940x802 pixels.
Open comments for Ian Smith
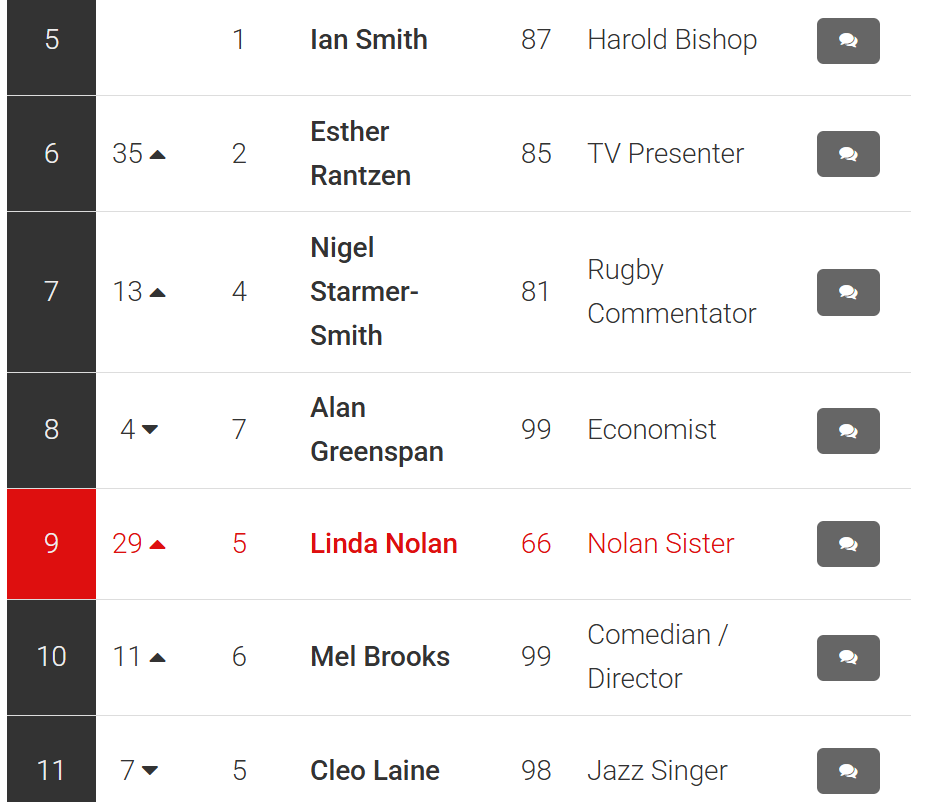(x=847, y=41)
